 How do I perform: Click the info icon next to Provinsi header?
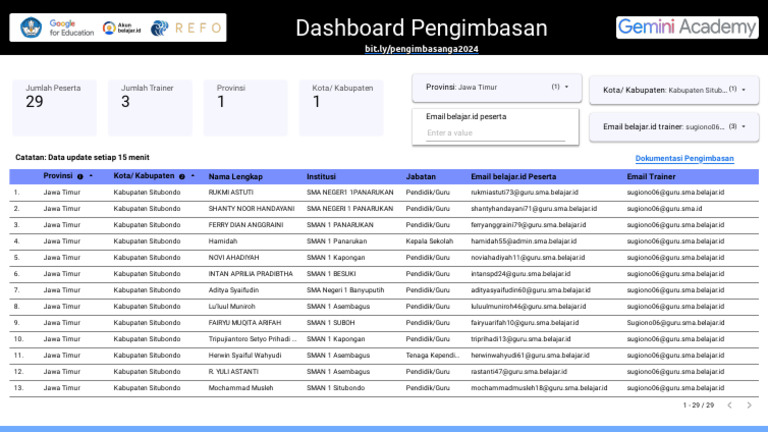click(80, 177)
